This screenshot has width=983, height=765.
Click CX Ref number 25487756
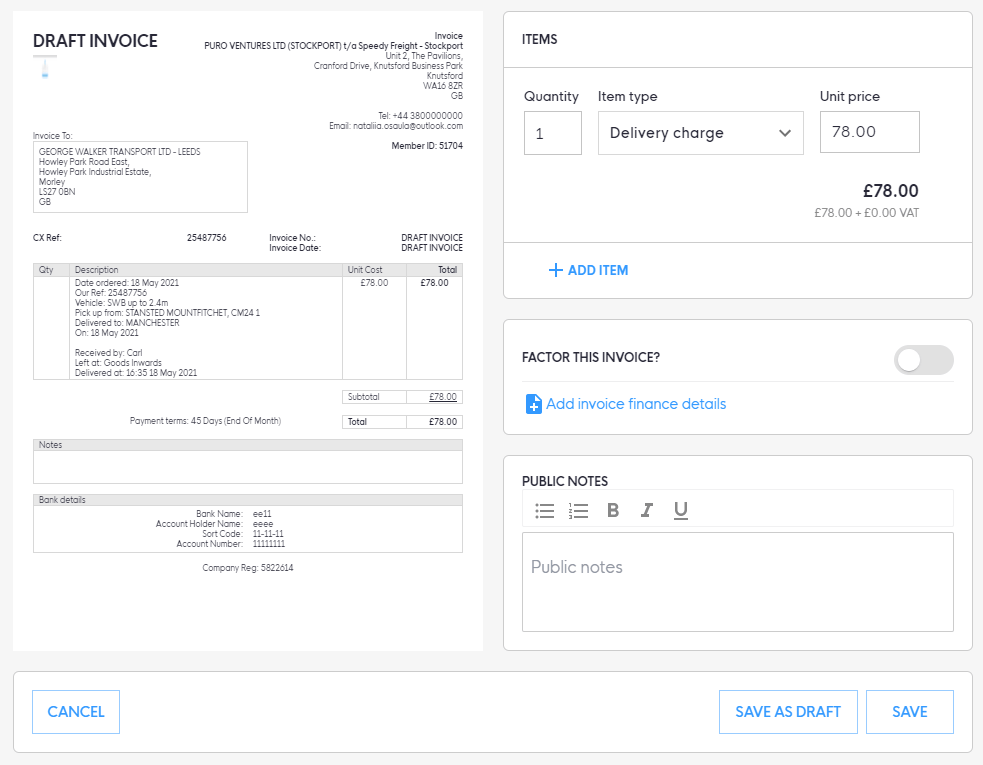(206, 238)
